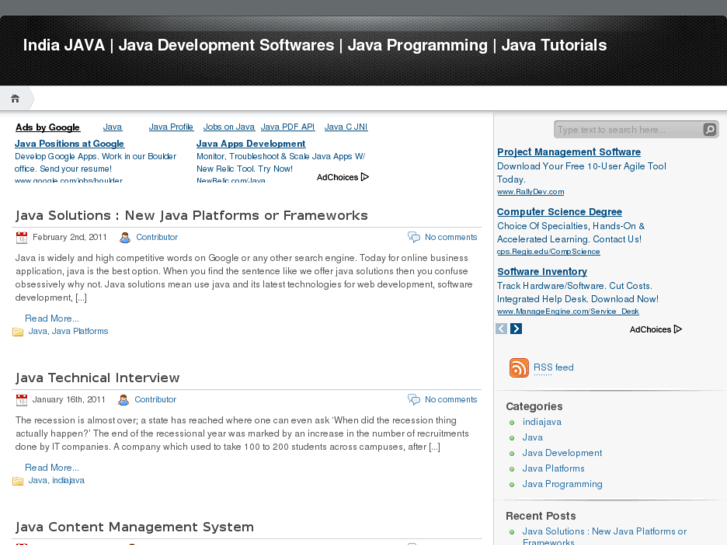Click AdChoices icon in sidebar ads
Viewport: 727px width, 545px height.
point(677,329)
